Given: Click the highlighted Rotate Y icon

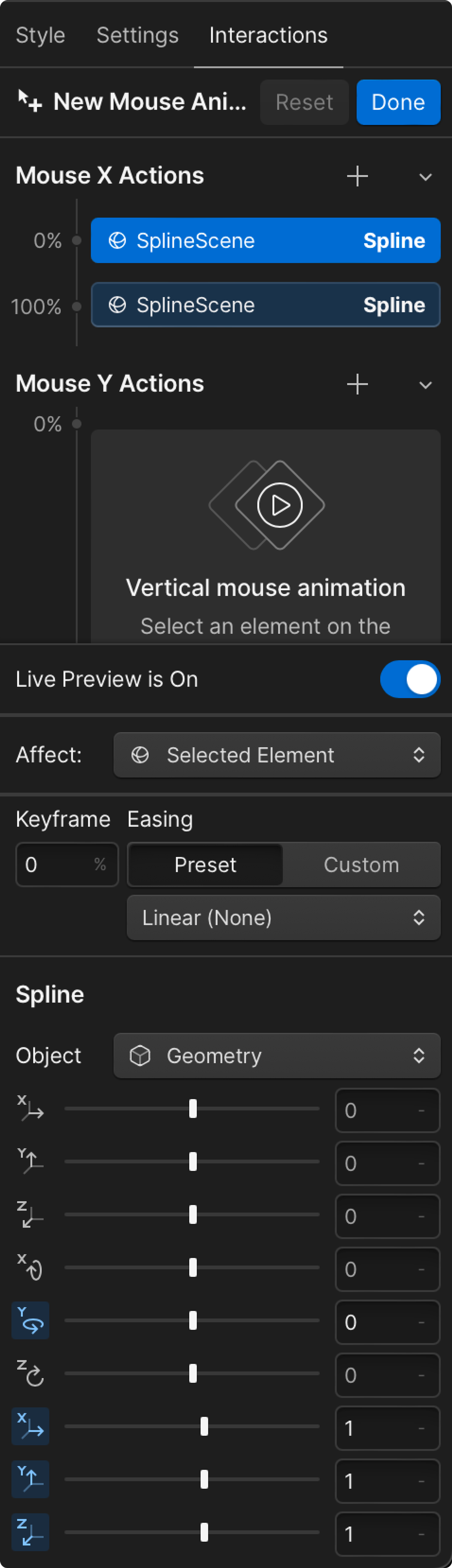Looking at the screenshot, I should point(31,1321).
